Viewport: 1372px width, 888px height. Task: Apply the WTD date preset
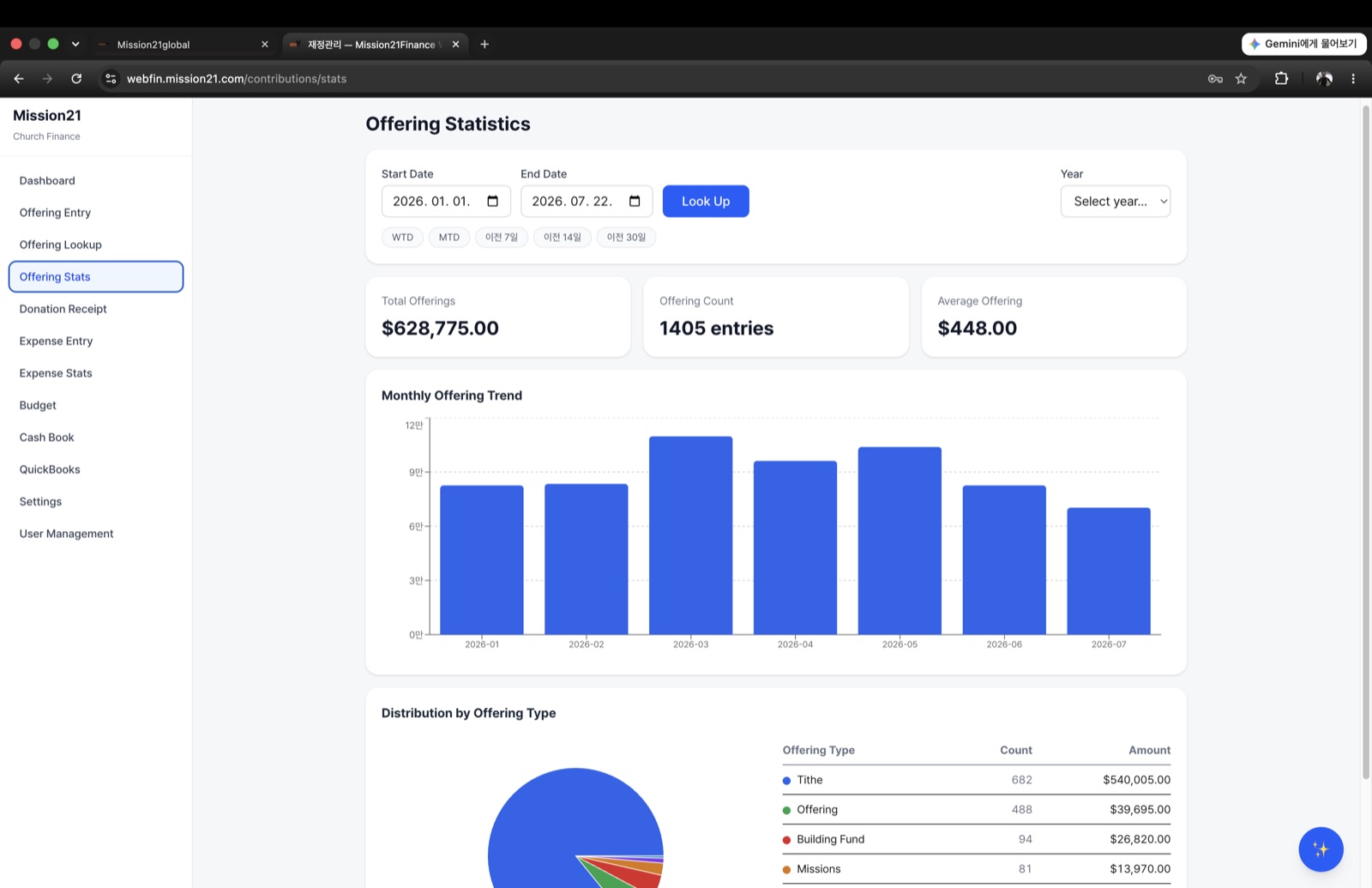[402, 238]
